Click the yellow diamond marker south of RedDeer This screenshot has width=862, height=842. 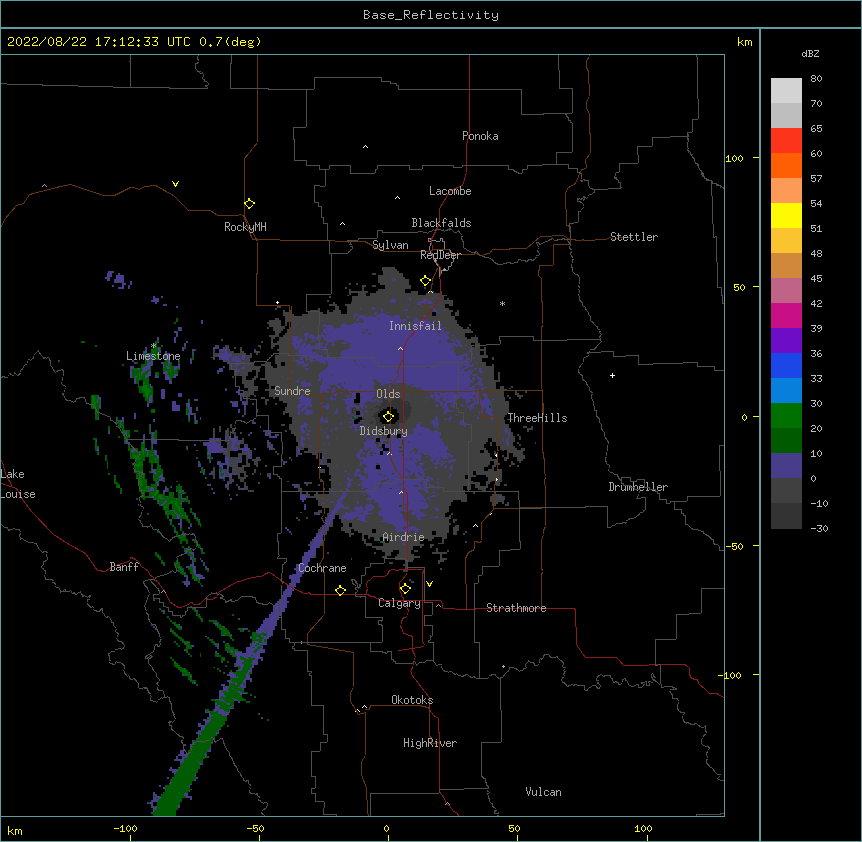(x=426, y=281)
